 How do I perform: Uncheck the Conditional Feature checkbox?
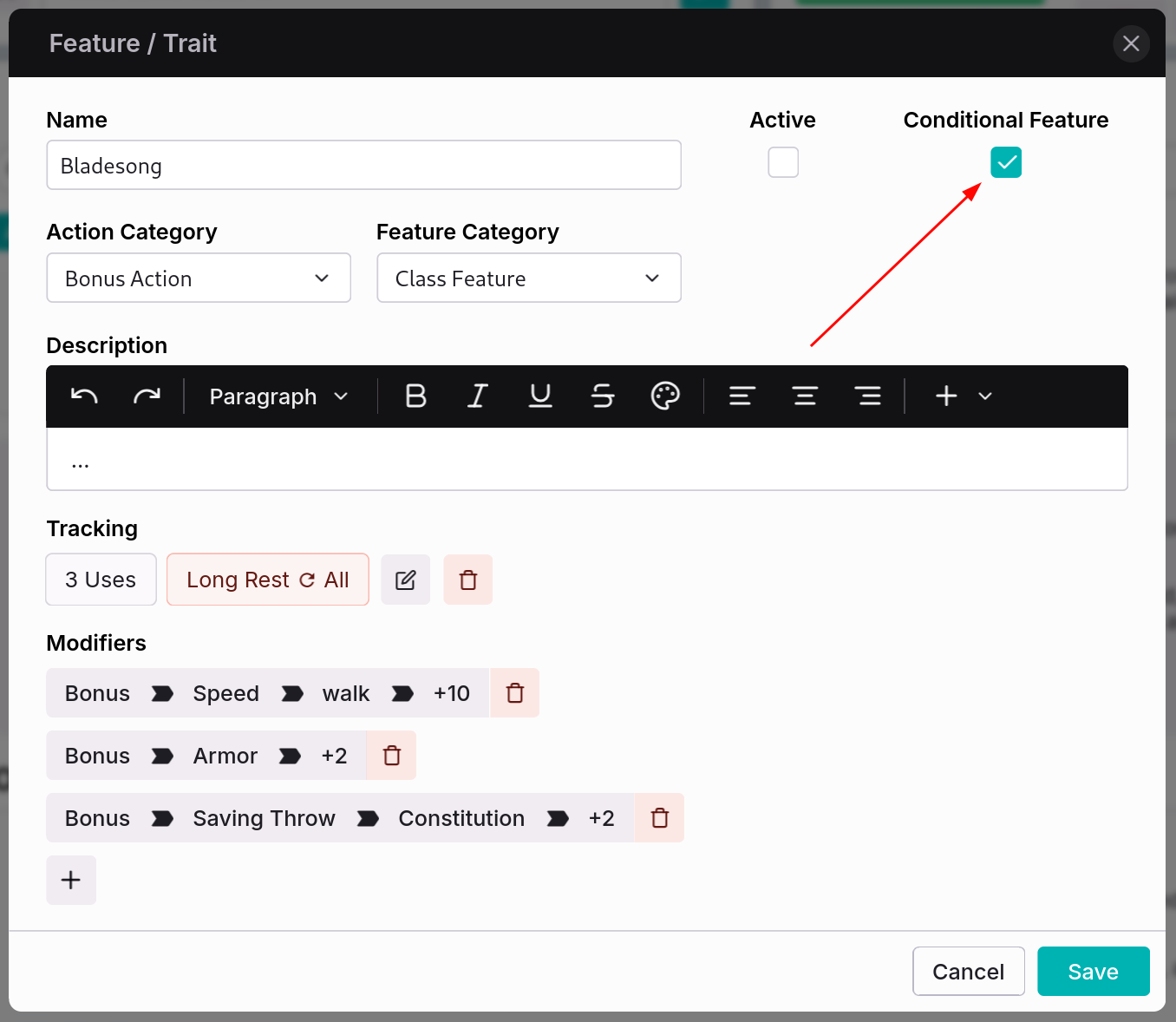1006,162
